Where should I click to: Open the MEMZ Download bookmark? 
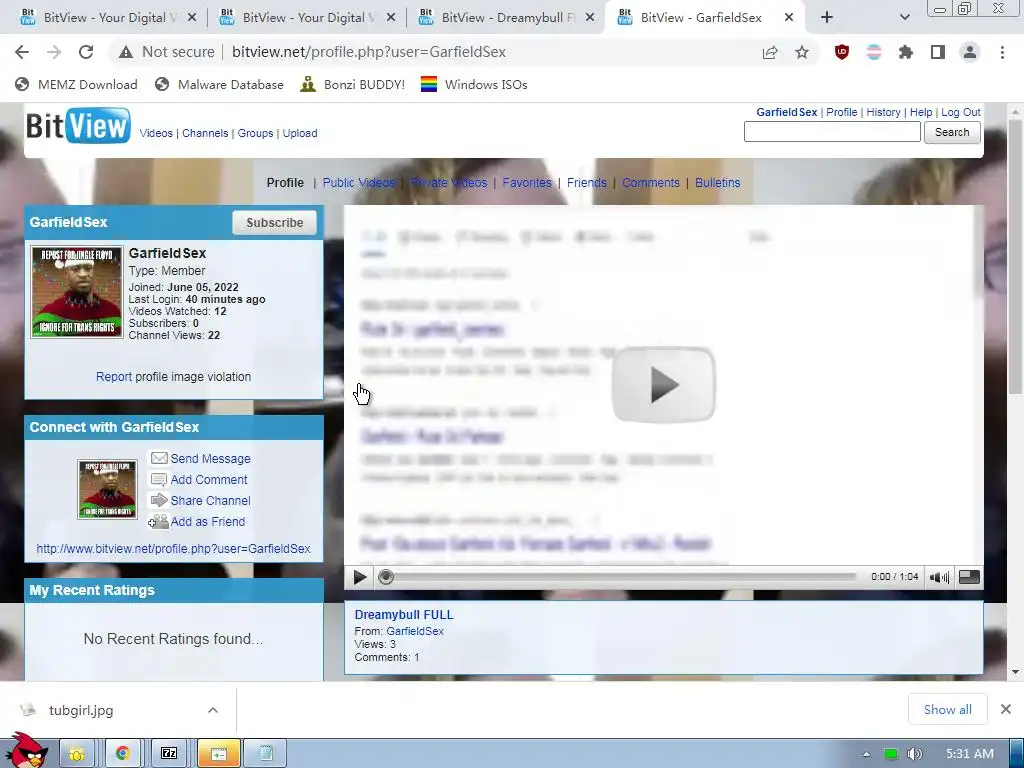(76, 84)
